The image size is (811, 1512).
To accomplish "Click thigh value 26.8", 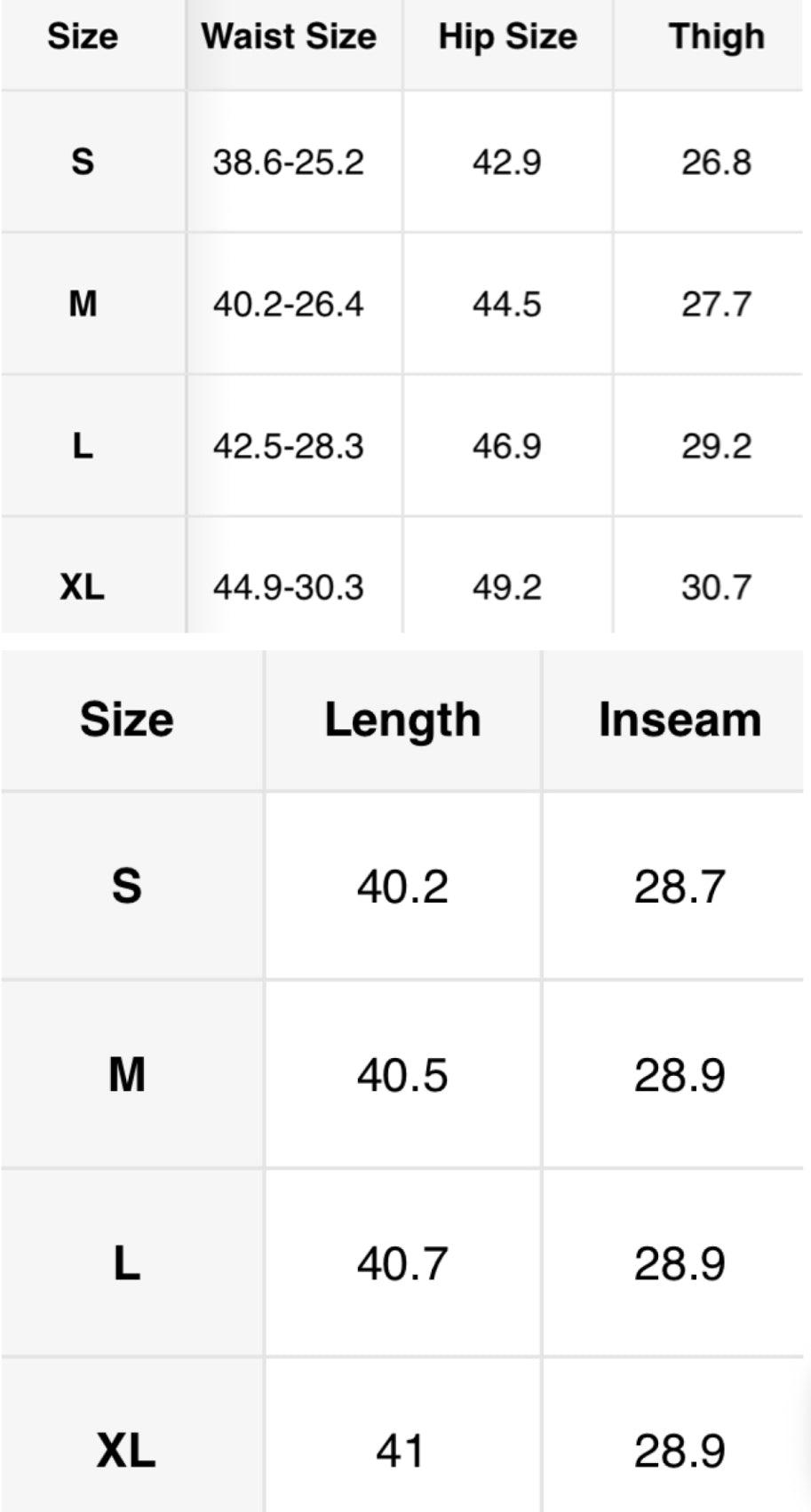I will [x=716, y=163].
